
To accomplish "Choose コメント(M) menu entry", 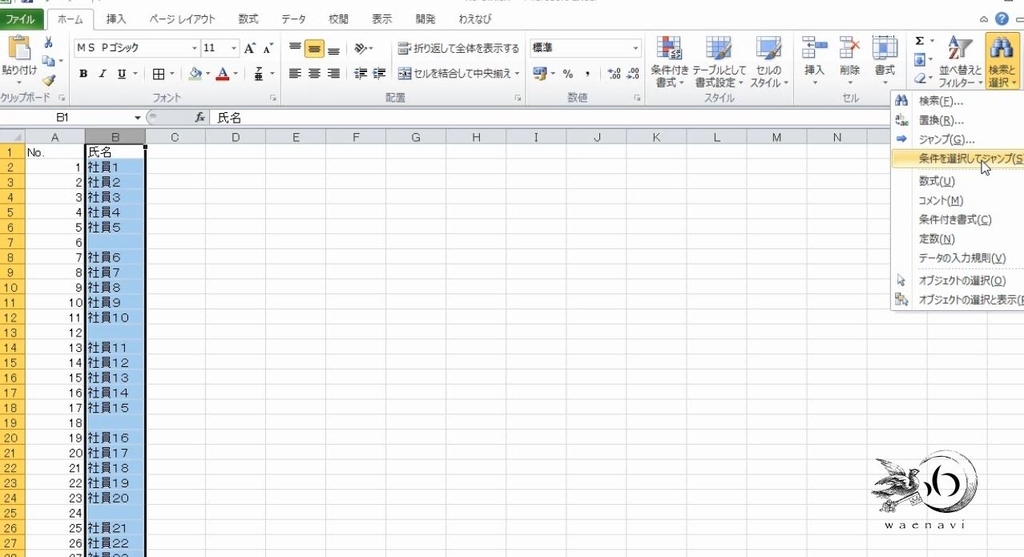I will click(x=958, y=200).
